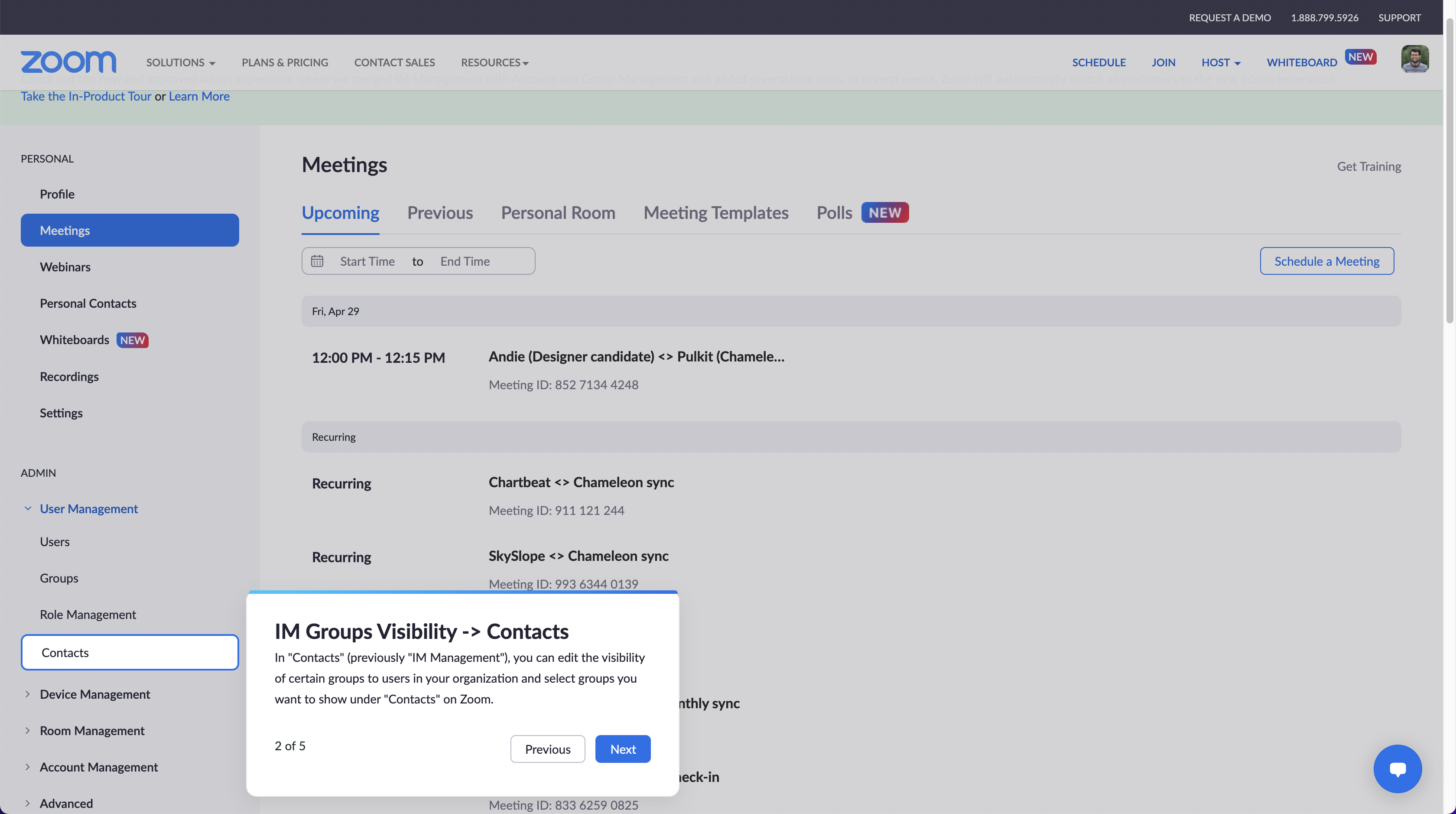The height and width of the screenshot is (814, 1456).
Task: Click the Zoom logo
Action: coord(68,62)
